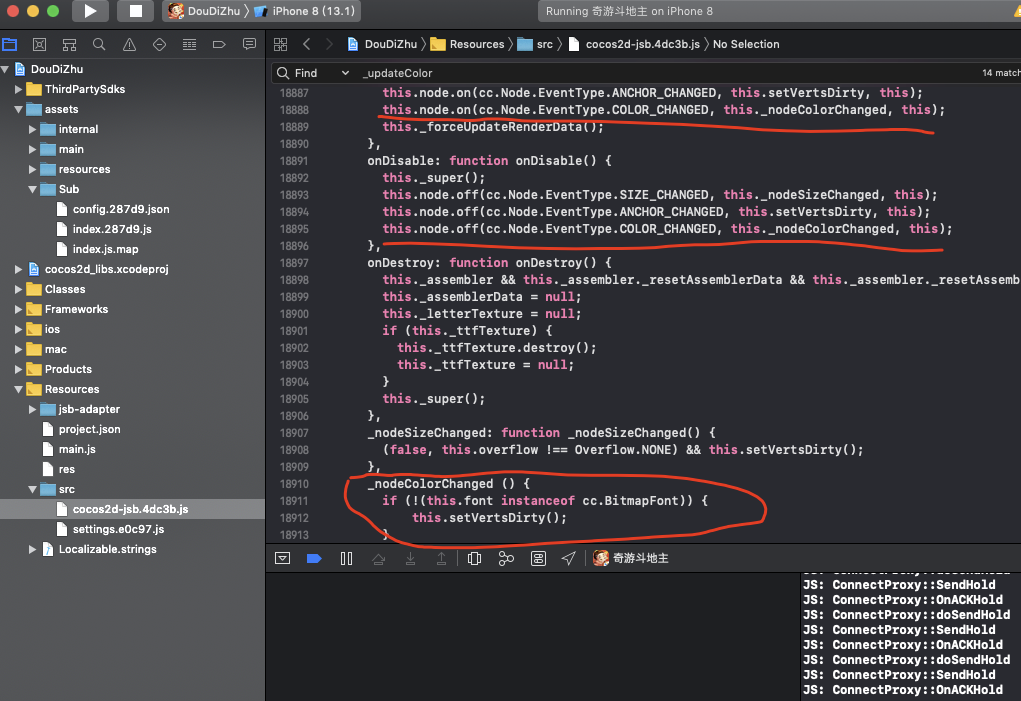This screenshot has width=1021, height=701.
Task: Expand the main folder
Action: coord(32,150)
